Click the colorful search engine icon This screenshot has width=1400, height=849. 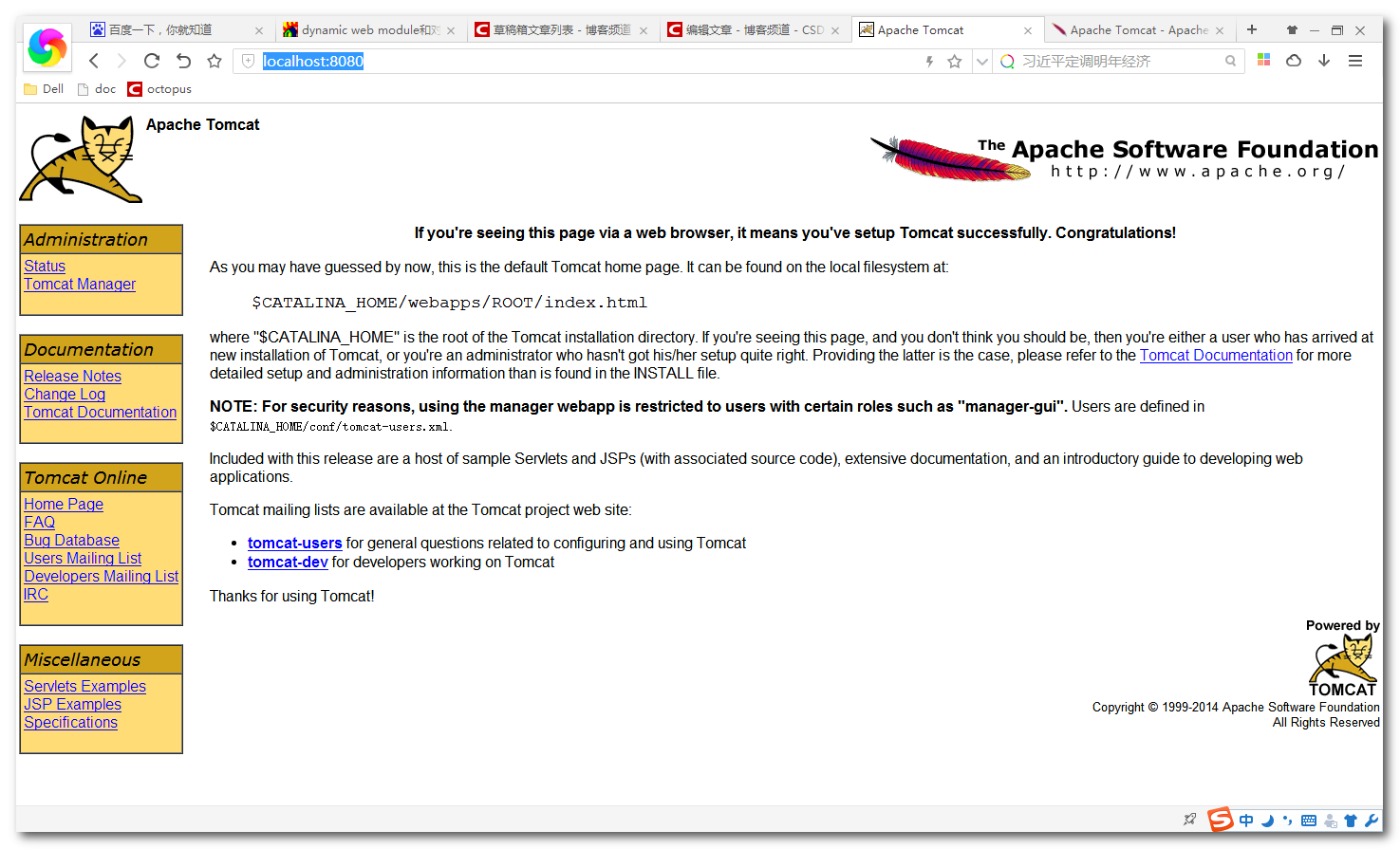pos(1007,61)
